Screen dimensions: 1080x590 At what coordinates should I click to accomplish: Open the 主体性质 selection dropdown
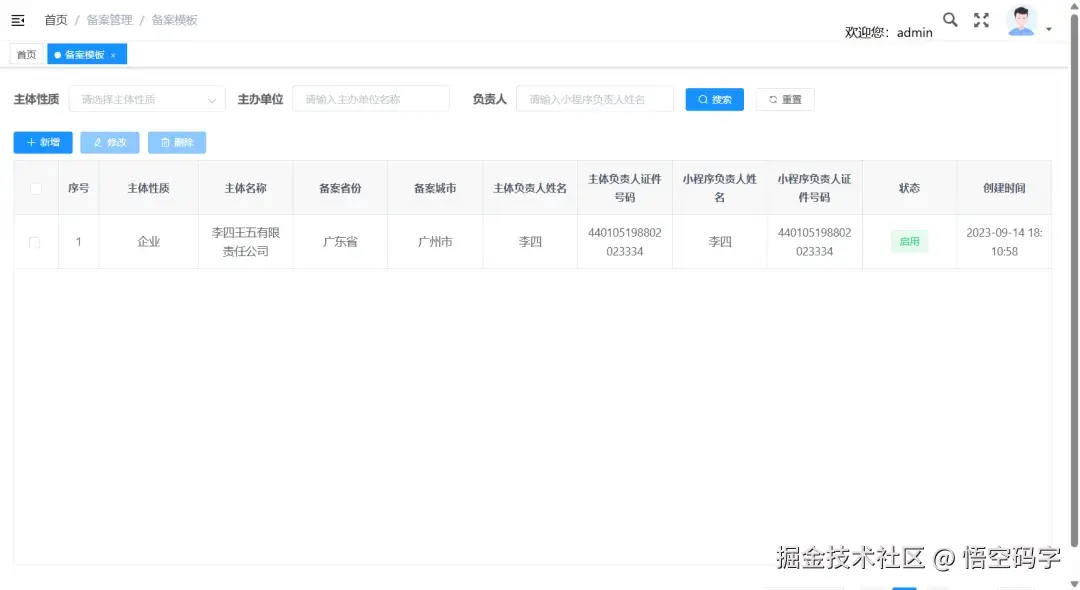pos(145,99)
